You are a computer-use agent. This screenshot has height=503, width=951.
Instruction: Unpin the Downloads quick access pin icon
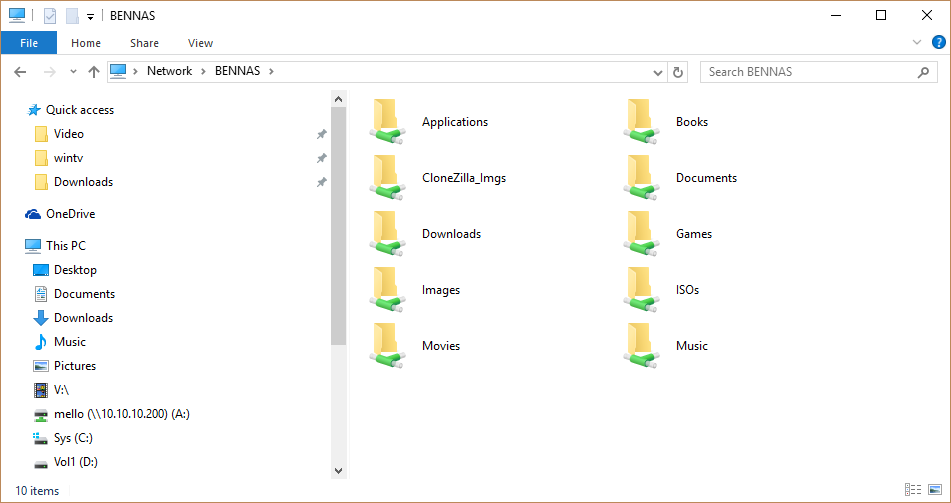point(321,182)
